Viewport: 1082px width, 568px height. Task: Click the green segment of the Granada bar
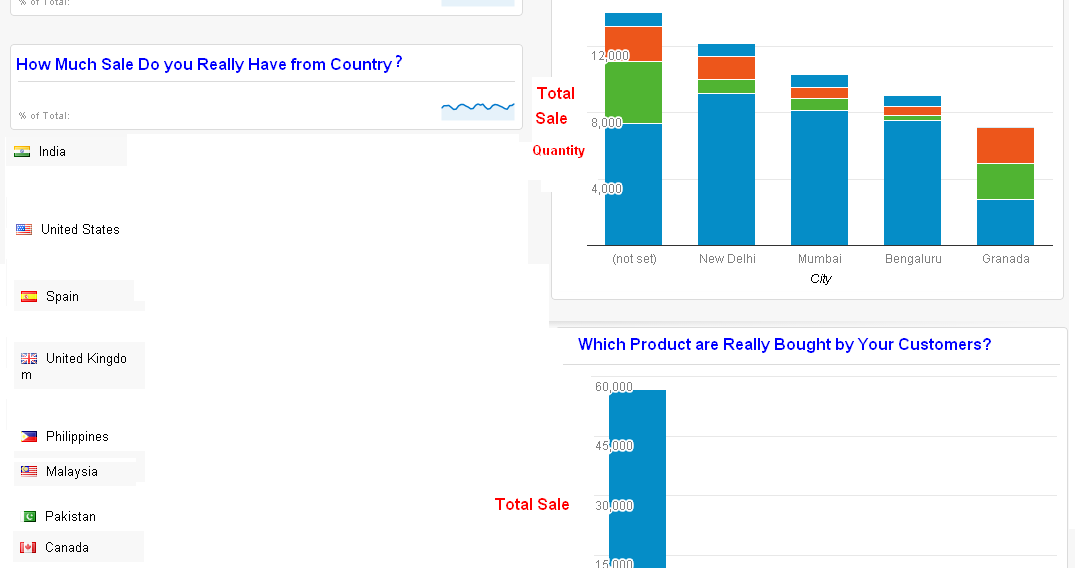(x=1005, y=182)
